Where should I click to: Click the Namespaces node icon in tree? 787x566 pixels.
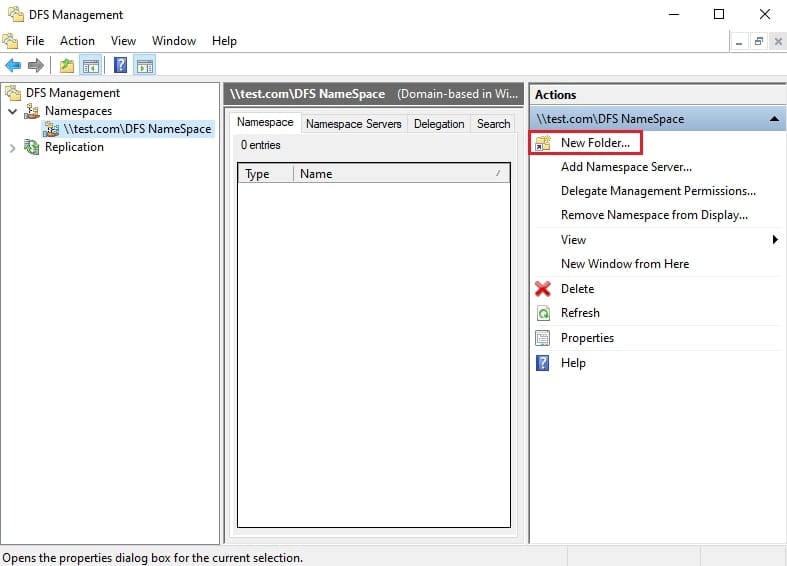coord(32,111)
